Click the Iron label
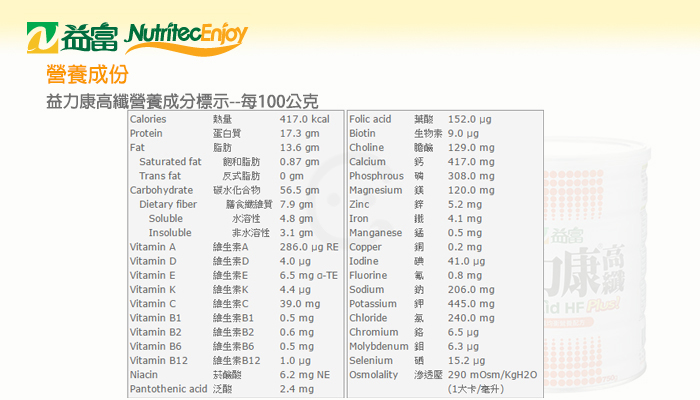The image size is (700, 400). (x=359, y=219)
